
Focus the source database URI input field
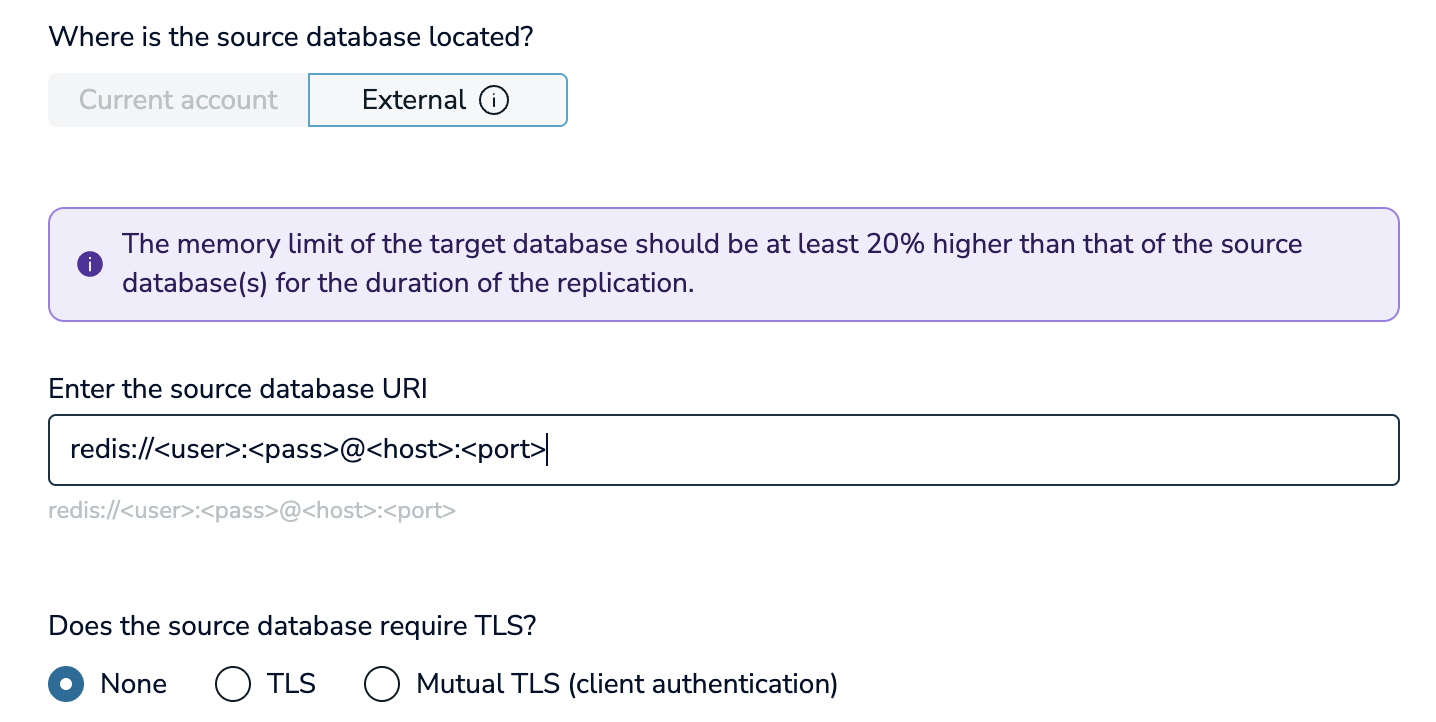coord(723,450)
